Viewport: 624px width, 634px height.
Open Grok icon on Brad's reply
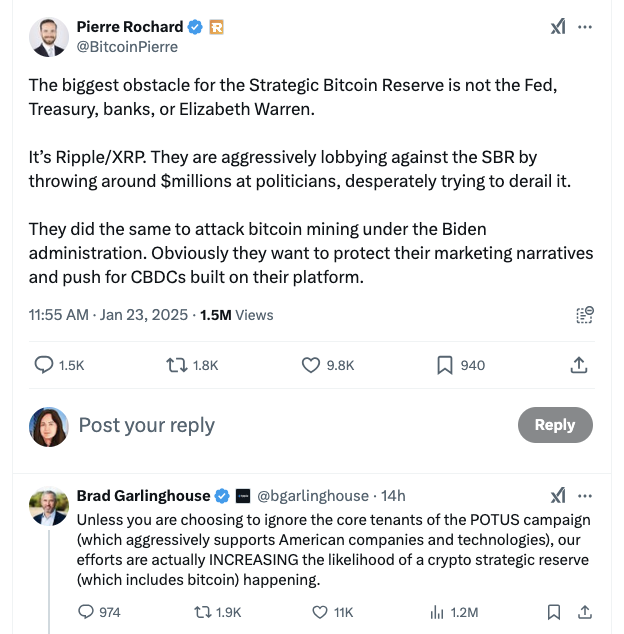pyautogui.click(x=558, y=496)
